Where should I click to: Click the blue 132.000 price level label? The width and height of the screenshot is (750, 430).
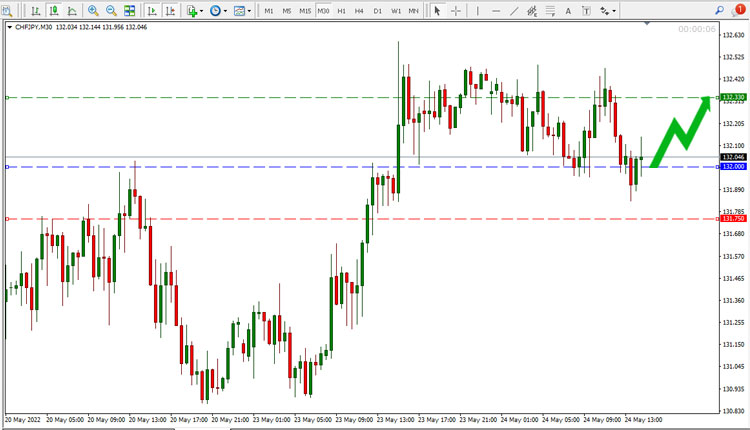point(733,166)
